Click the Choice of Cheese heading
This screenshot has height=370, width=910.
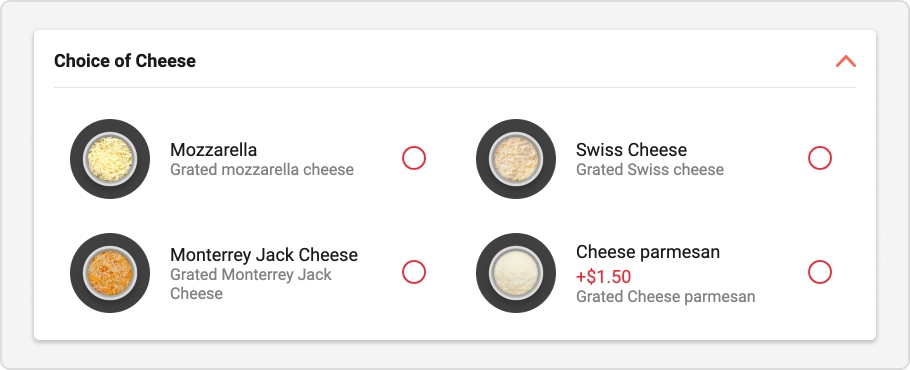click(125, 61)
